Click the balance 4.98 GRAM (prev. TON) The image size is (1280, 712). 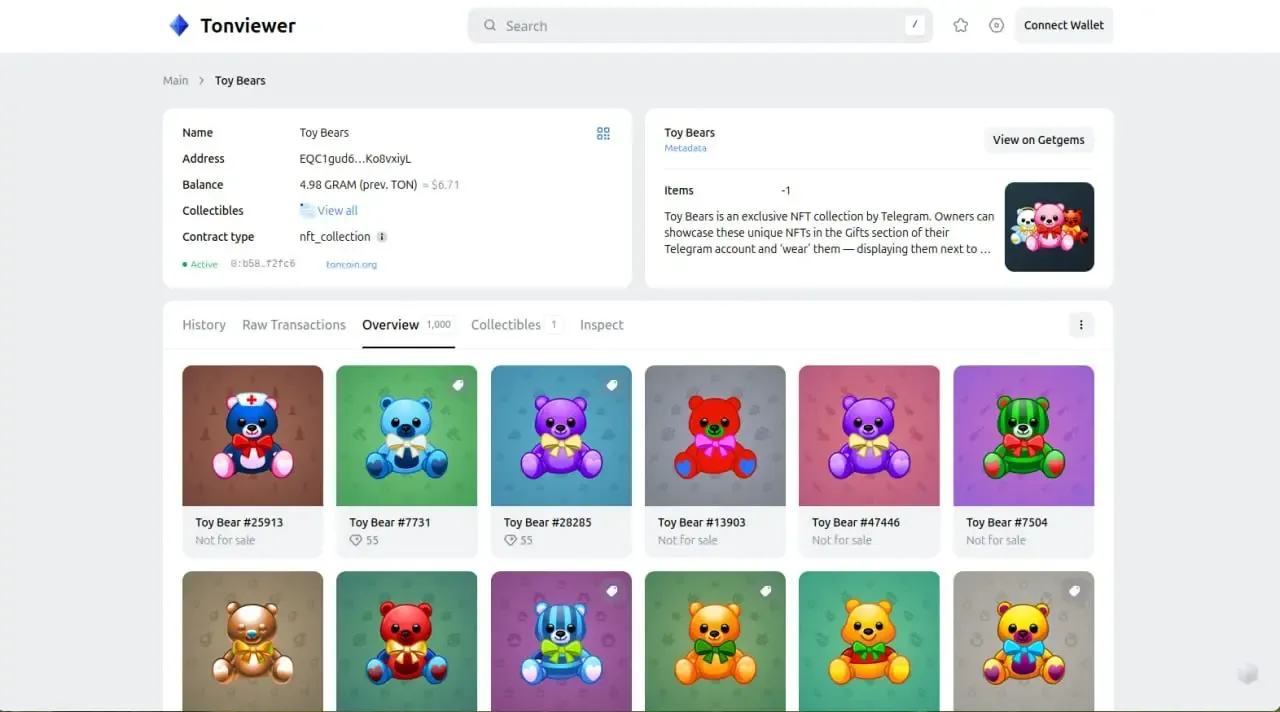pos(358,185)
